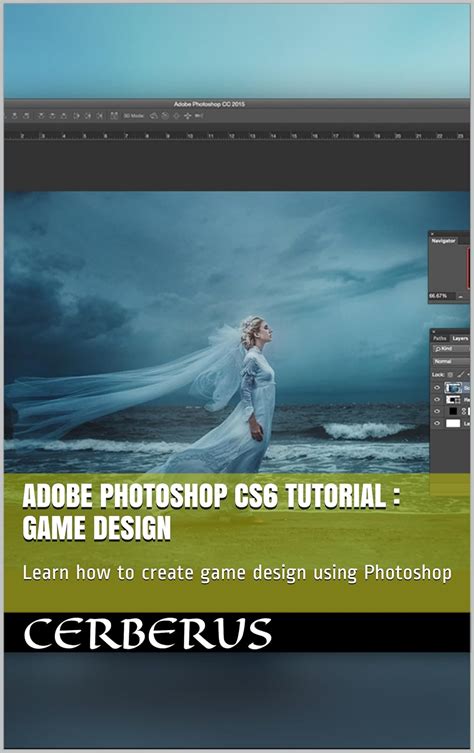Screen dimensions: 474x753
Task: Click the '3D Mode:' label in options bar
Action: pos(134,116)
